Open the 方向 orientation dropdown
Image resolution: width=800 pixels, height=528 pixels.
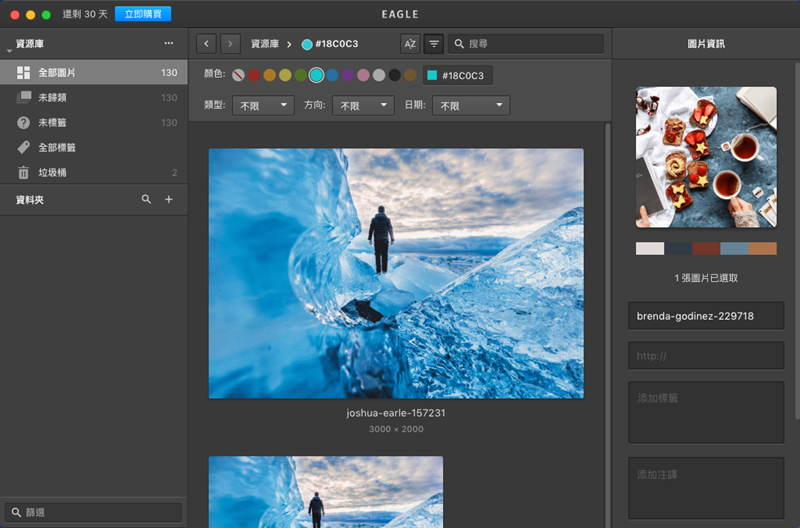click(x=361, y=106)
